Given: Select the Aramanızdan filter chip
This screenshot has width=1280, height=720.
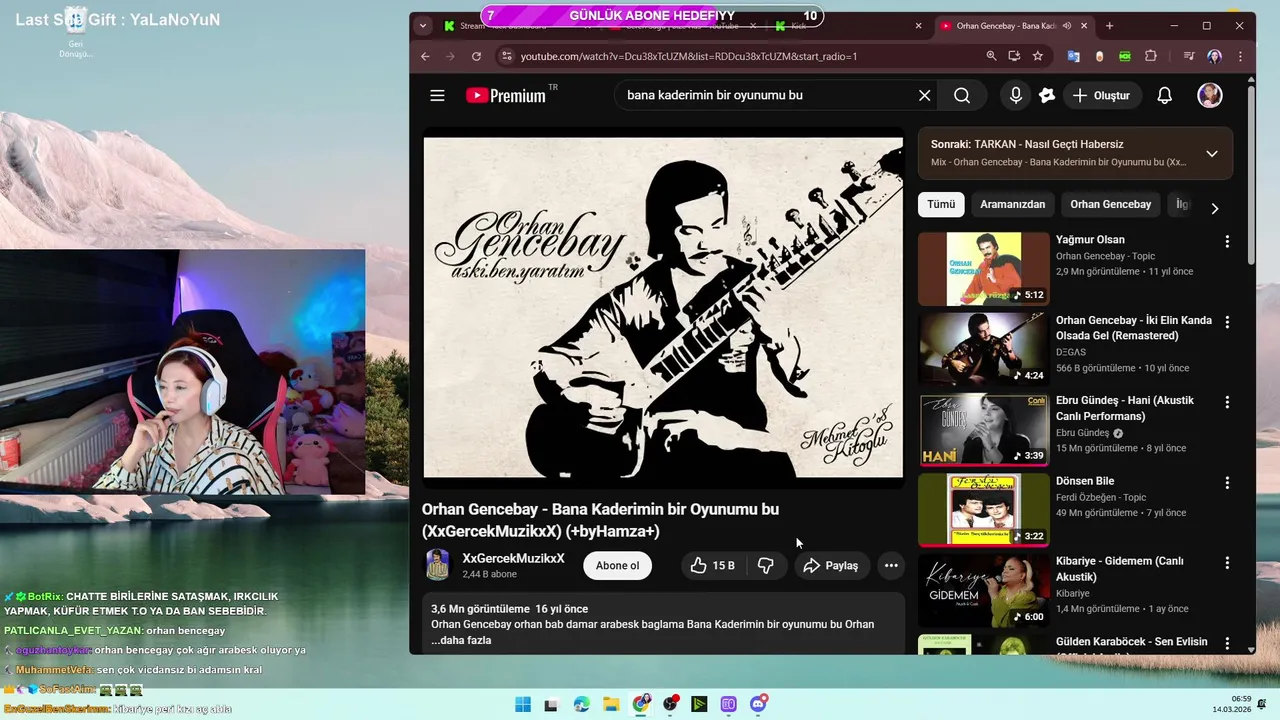Looking at the screenshot, I should (x=1013, y=204).
